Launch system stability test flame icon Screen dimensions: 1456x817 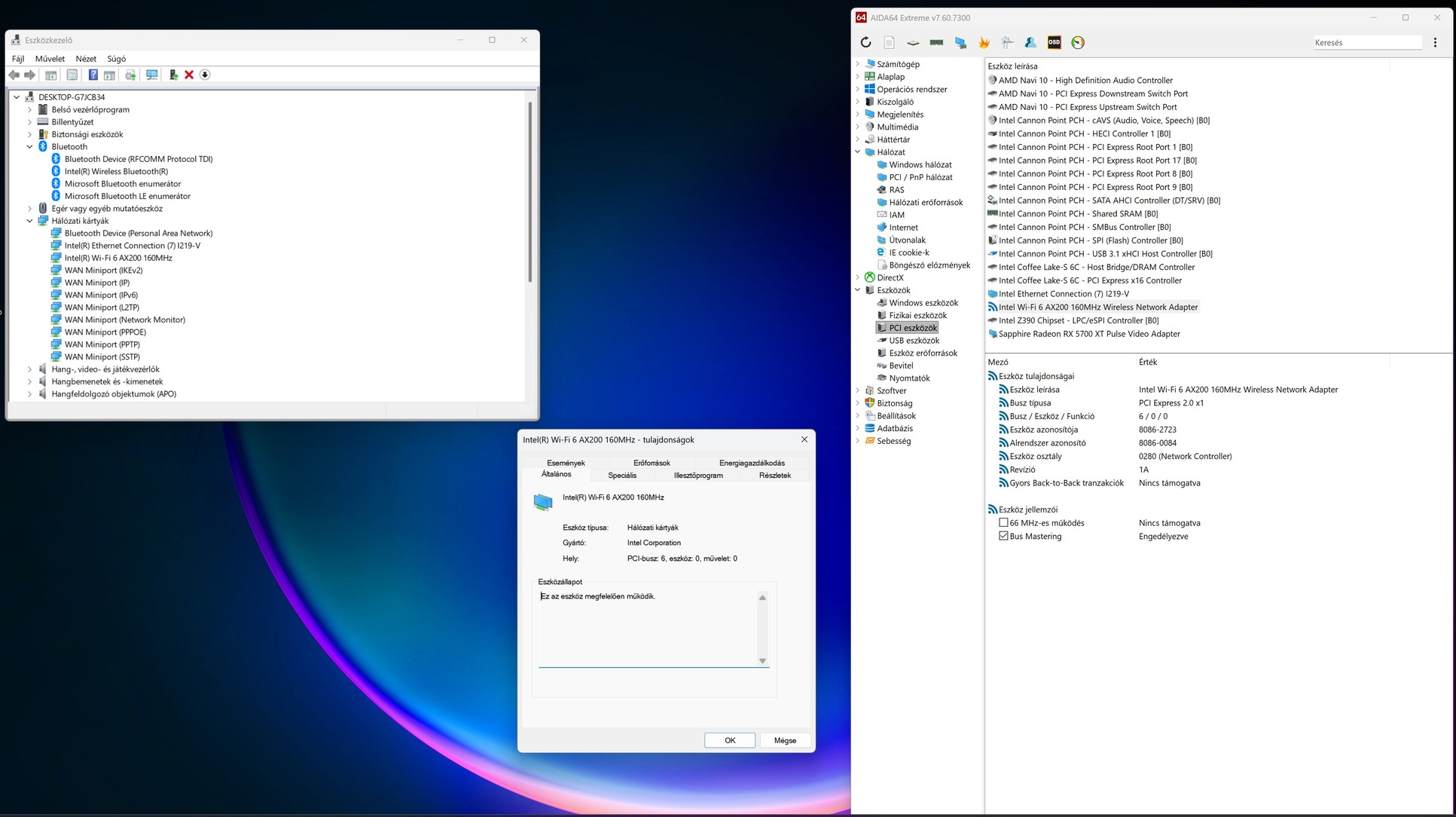(x=984, y=43)
